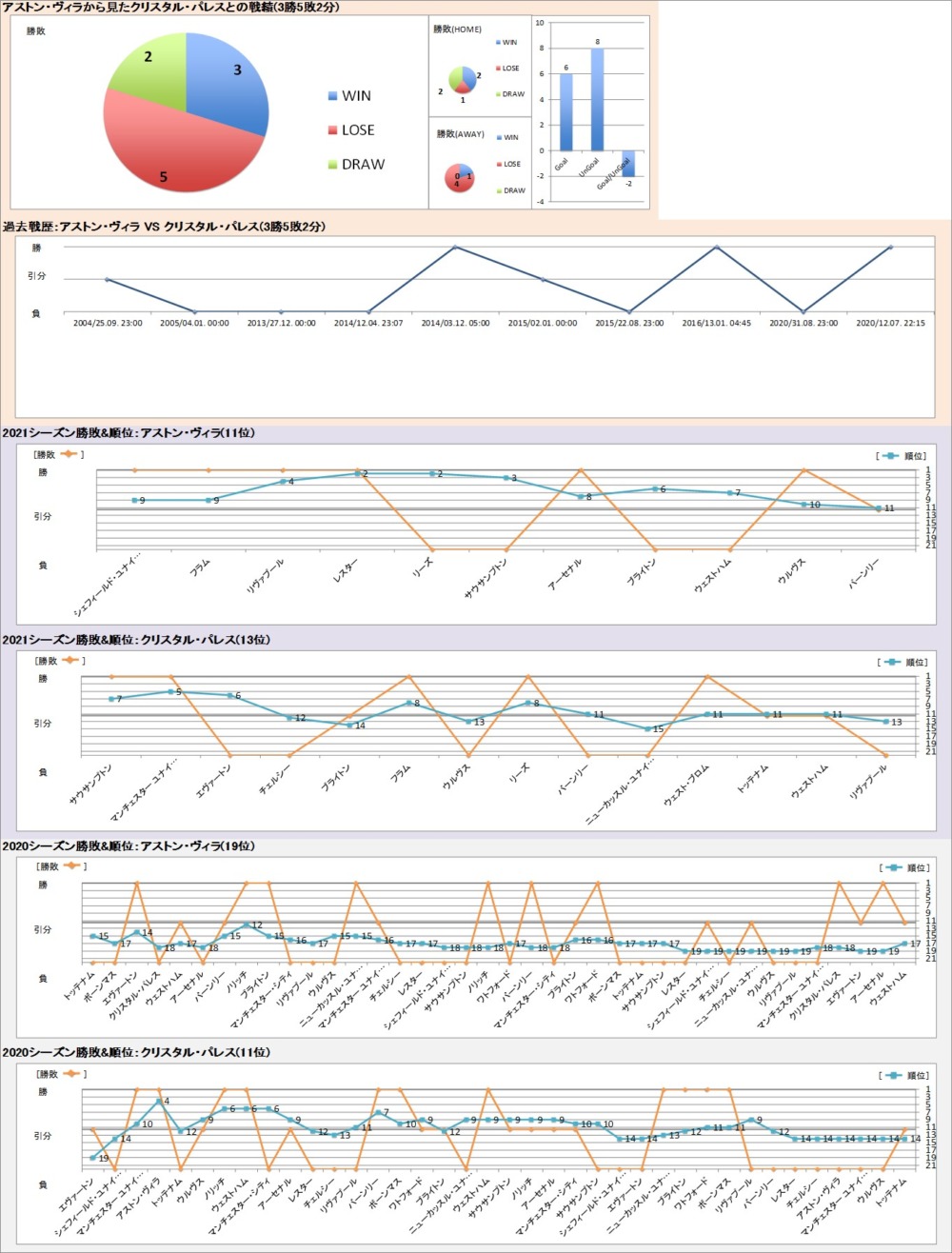Click the 2014/03.12. 05:00 win data point

(x=455, y=248)
